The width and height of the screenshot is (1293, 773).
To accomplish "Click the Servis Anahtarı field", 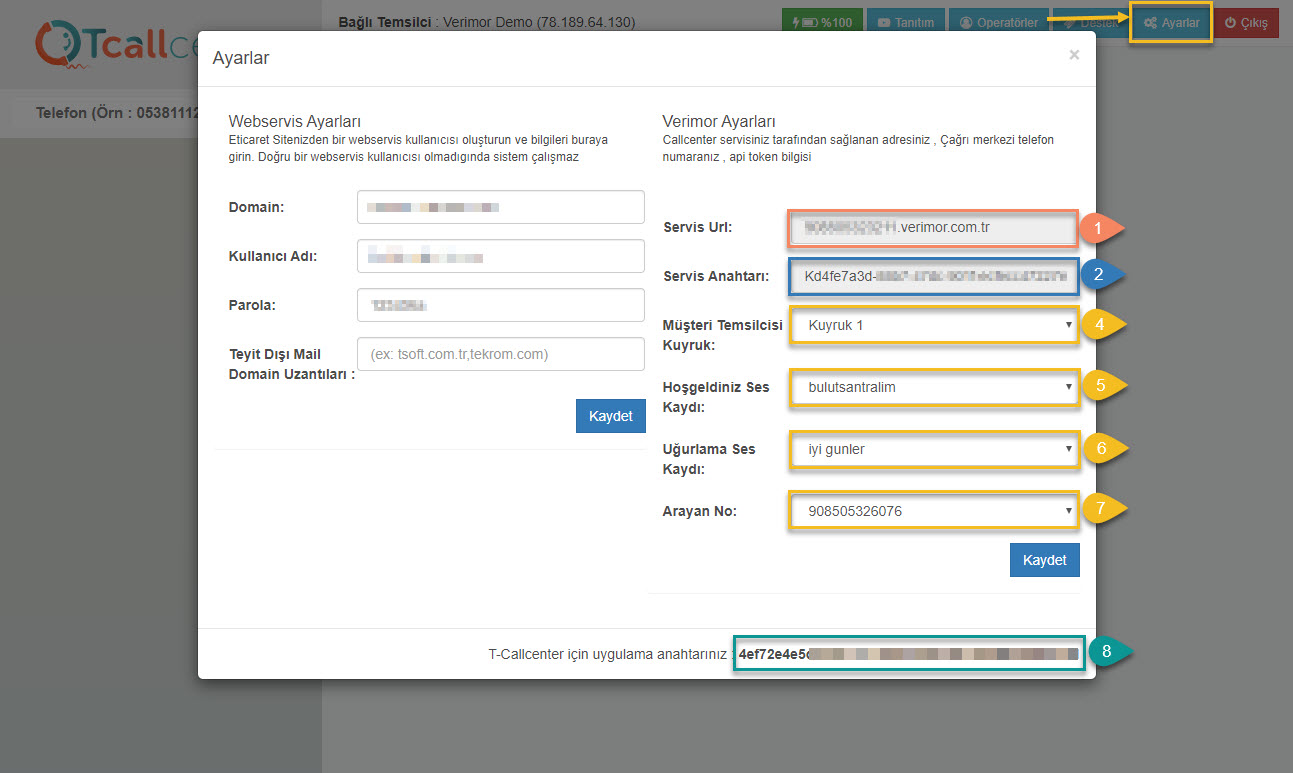I will click(x=932, y=276).
